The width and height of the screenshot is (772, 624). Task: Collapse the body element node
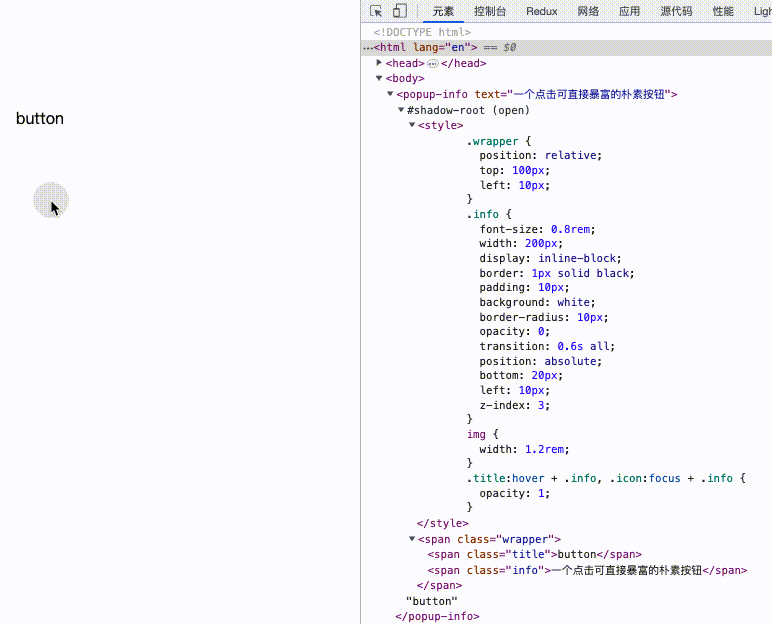379,78
